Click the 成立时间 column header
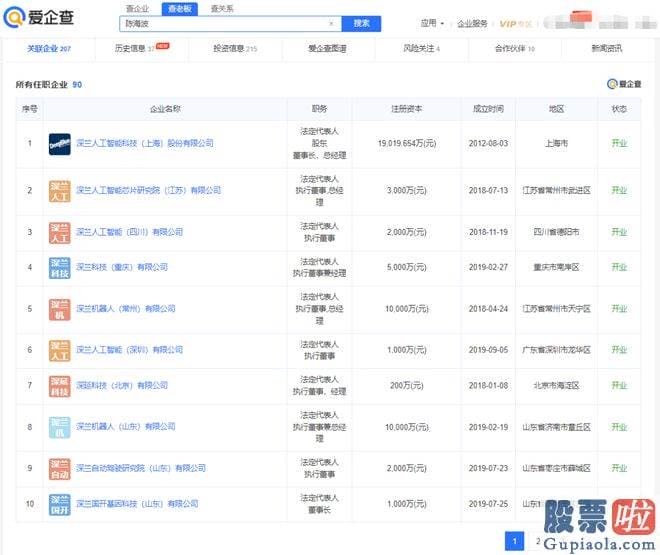 pyautogui.click(x=488, y=109)
